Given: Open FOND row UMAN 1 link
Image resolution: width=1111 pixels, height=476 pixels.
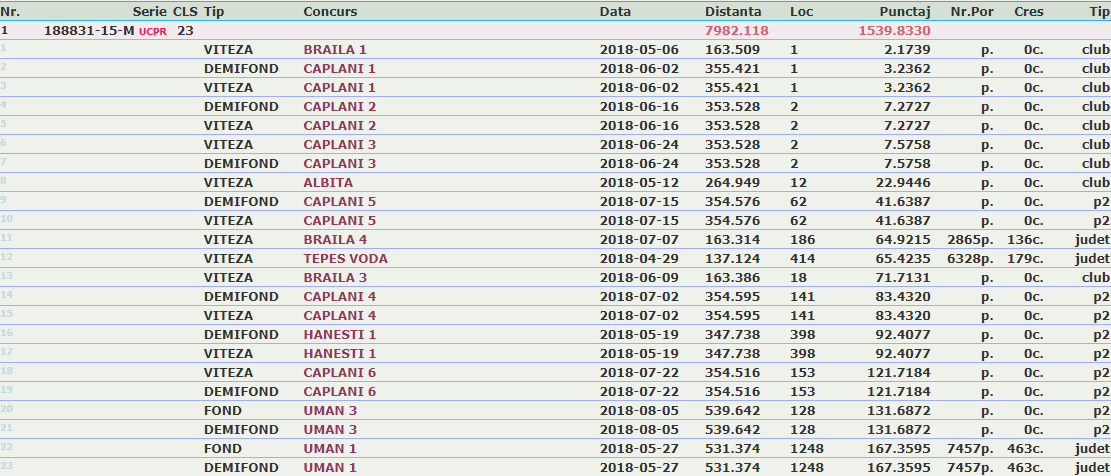Looking at the screenshot, I should point(330,448).
